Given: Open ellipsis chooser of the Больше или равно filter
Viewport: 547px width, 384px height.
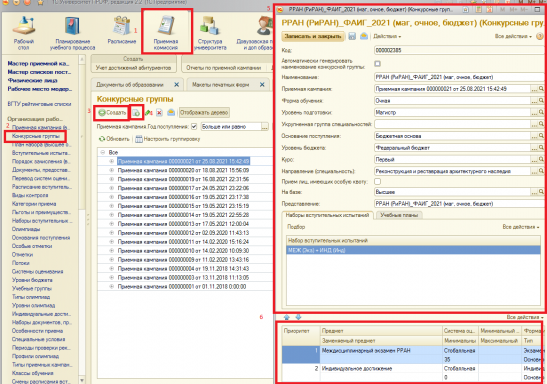Looking at the screenshot, I should coord(265,127).
